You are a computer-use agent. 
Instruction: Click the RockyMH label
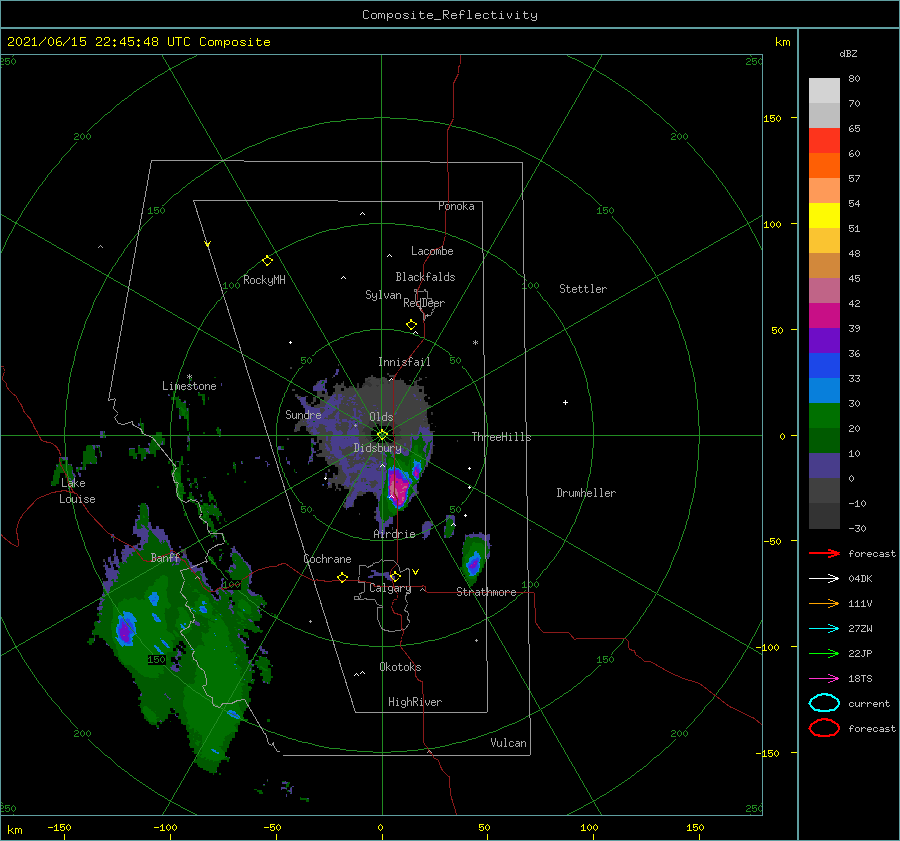click(264, 280)
